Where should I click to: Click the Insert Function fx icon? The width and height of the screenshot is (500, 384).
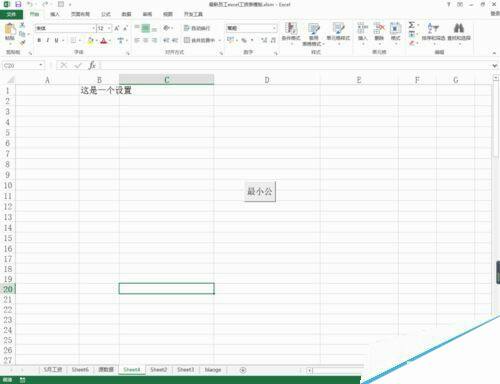pos(92,65)
